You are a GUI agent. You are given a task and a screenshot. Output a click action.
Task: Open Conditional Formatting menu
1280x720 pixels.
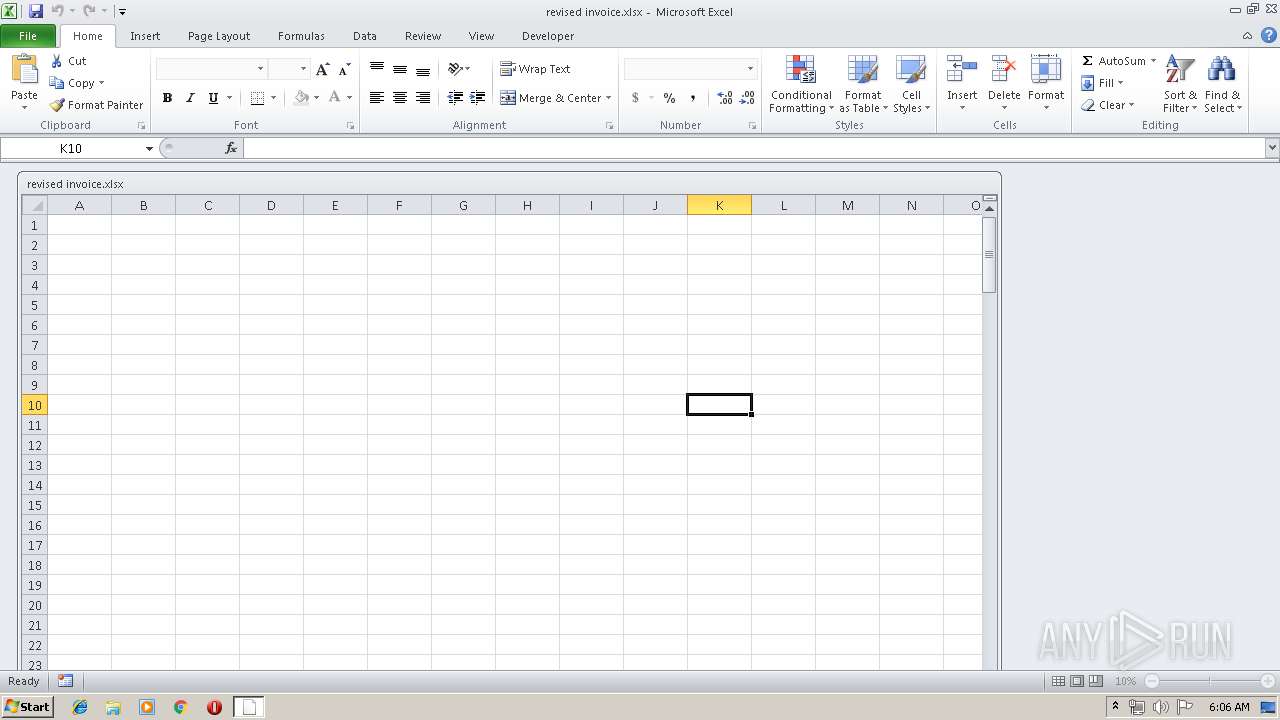(801, 85)
